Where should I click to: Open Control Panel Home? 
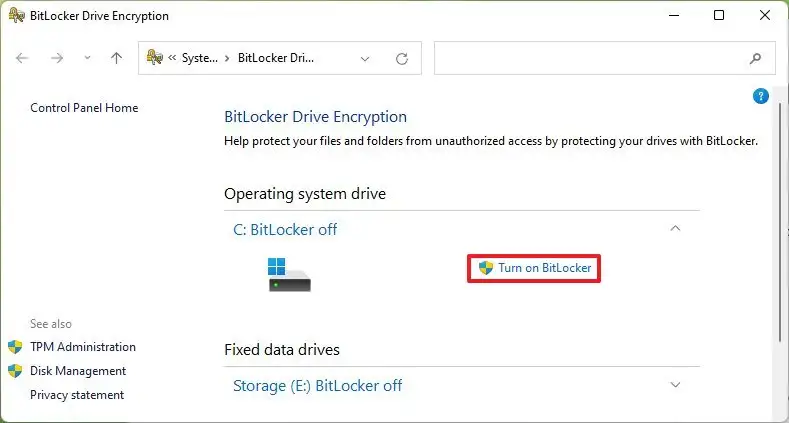coord(84,108)
